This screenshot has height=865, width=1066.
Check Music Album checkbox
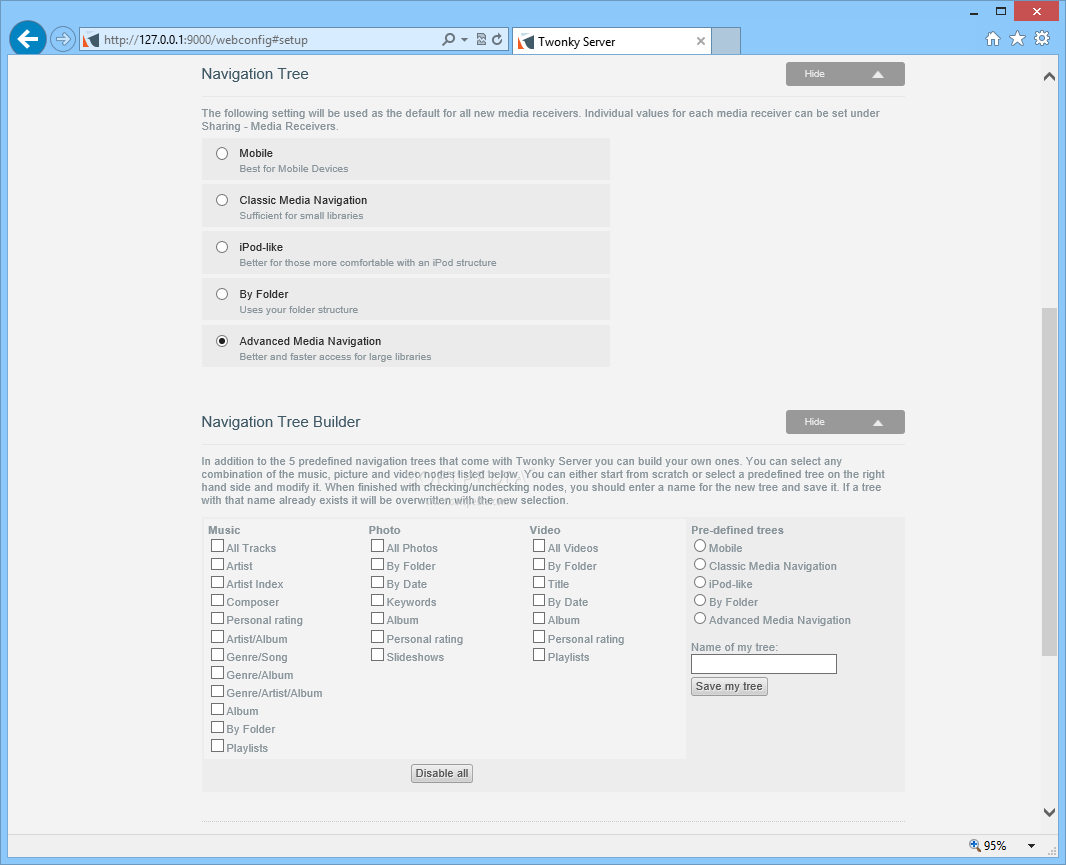coord(218,709)
